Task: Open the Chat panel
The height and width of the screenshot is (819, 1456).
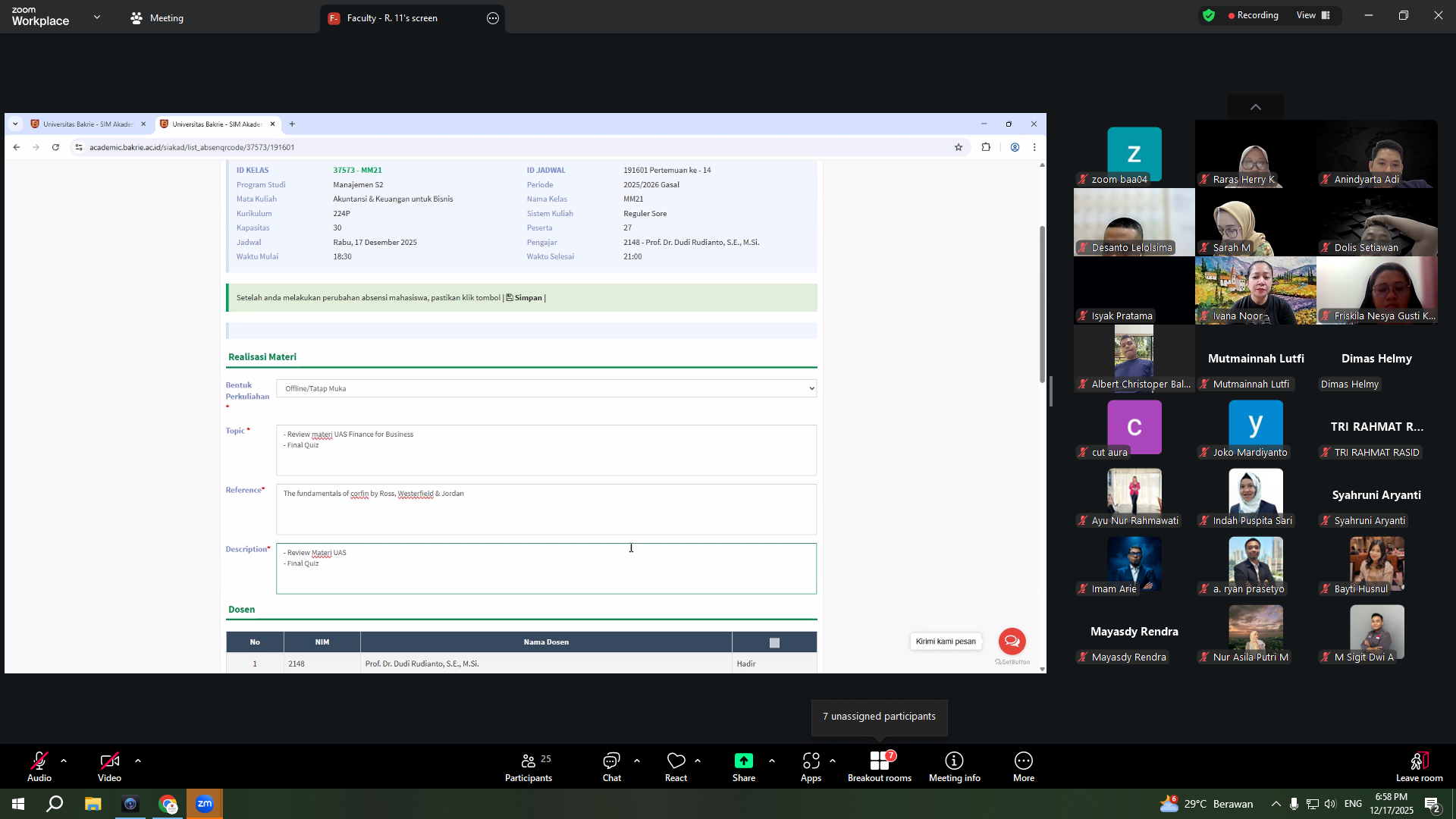Action: [x=611, y=766]
